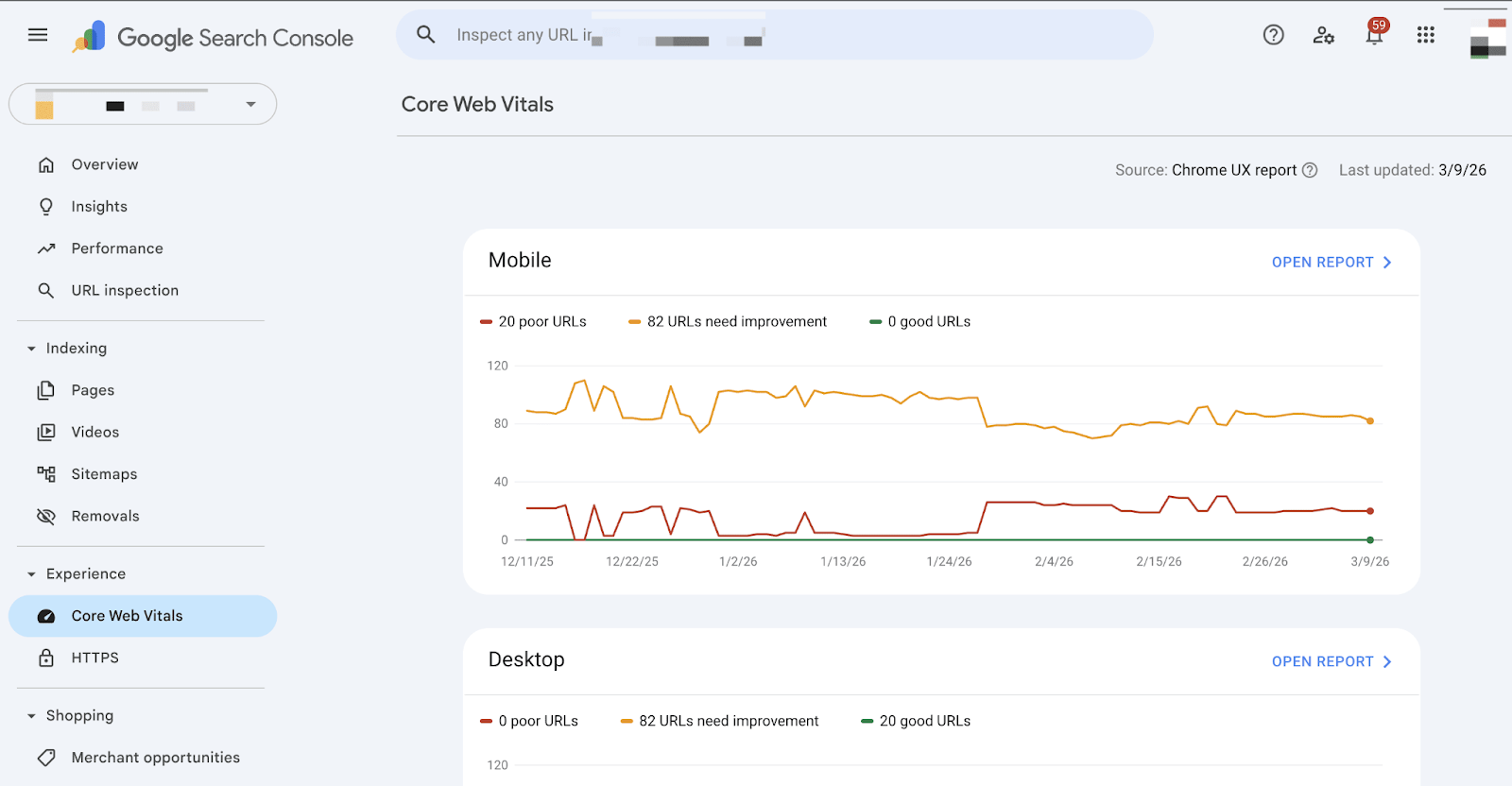Click the Merchant opportunities tag icon
The height and width of the screenshot is (786, 1512).
coord(46,758)
